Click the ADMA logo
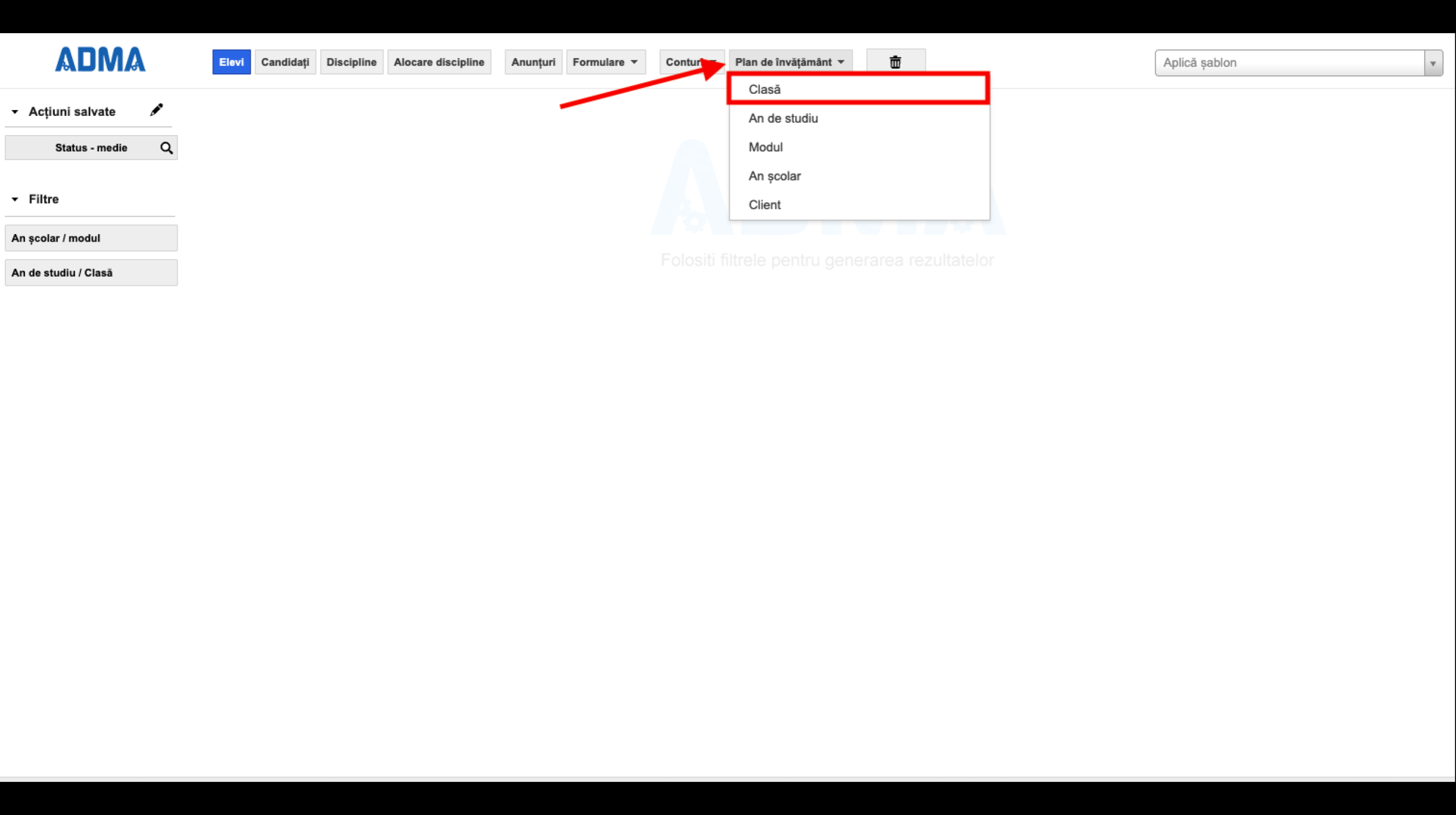Viewport: 1456px width, 815px height. coord(100,60)
